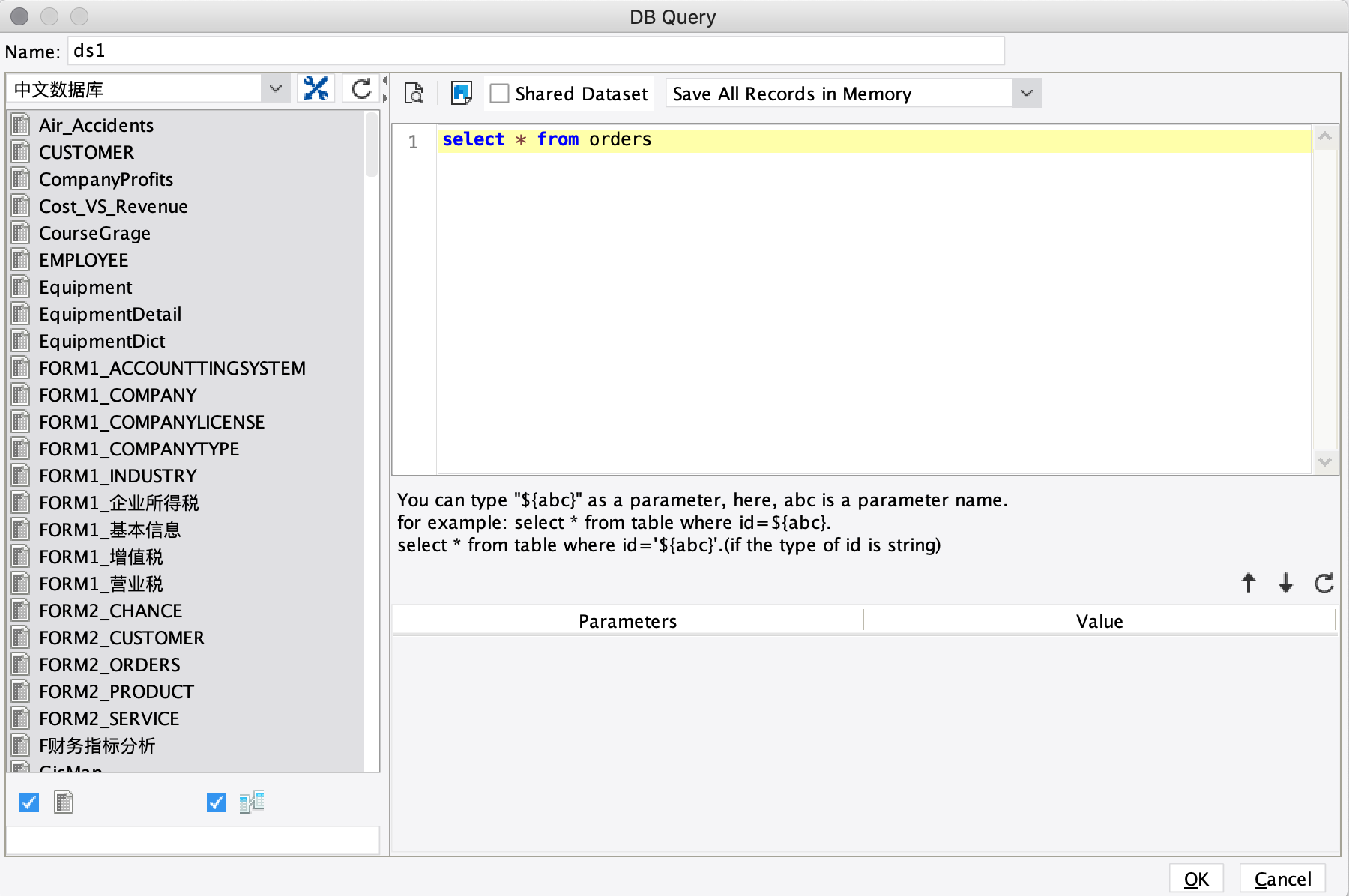Image resolution: width=1349 pixels, height=896 pixels.
Task: Click the SQL editor scroll up arrow
Action: (x=1325, y=136)
